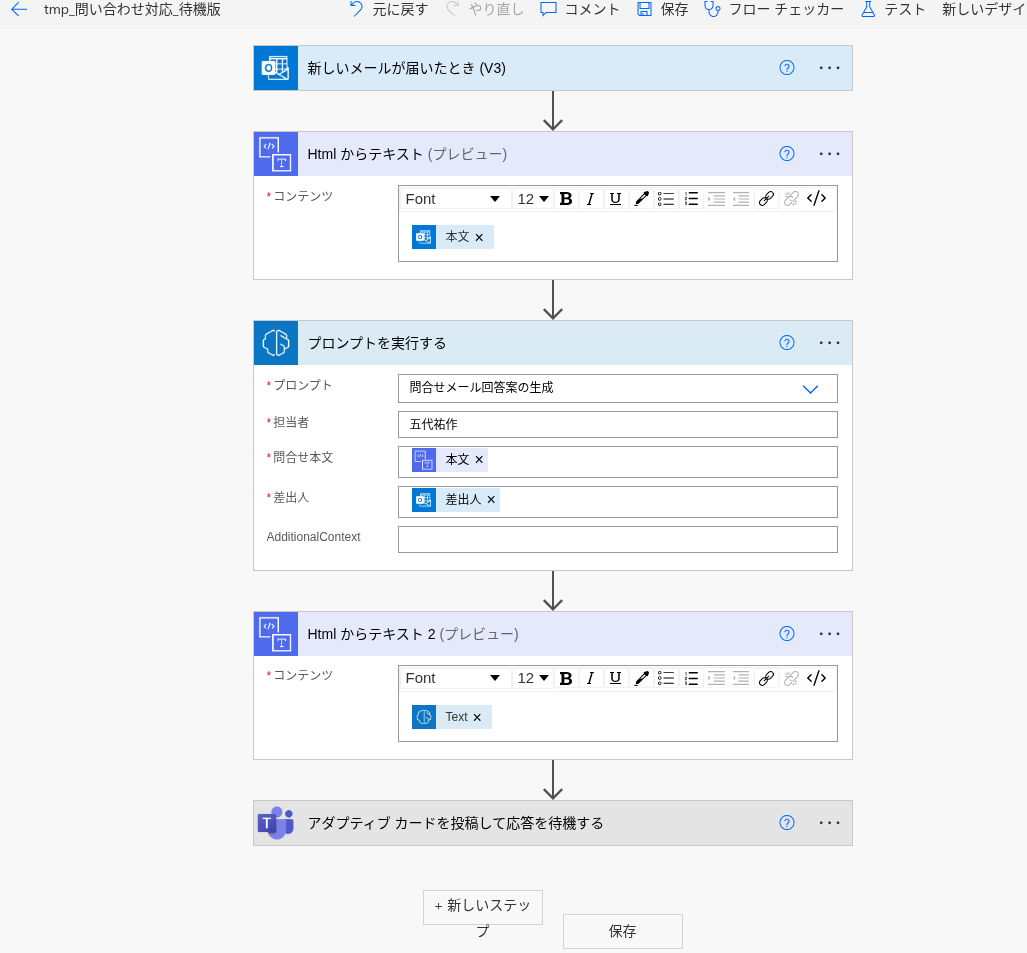
Task: Click AI Builder icon of プロンプトを実行する
Action: click(x=276, y=343)
